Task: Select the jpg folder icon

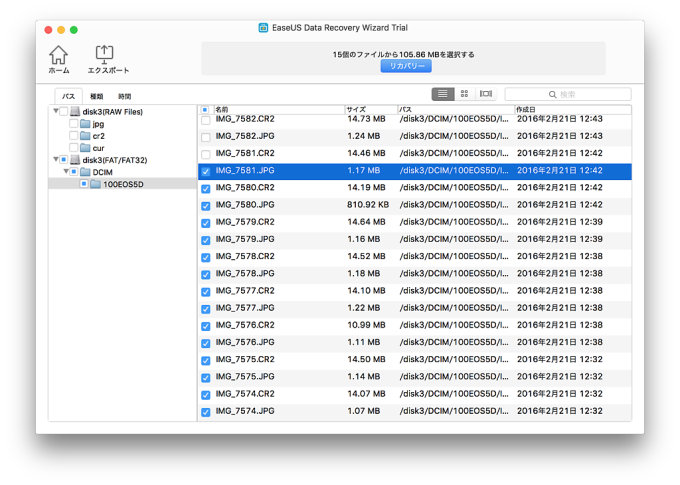Action: click(86, 124)
